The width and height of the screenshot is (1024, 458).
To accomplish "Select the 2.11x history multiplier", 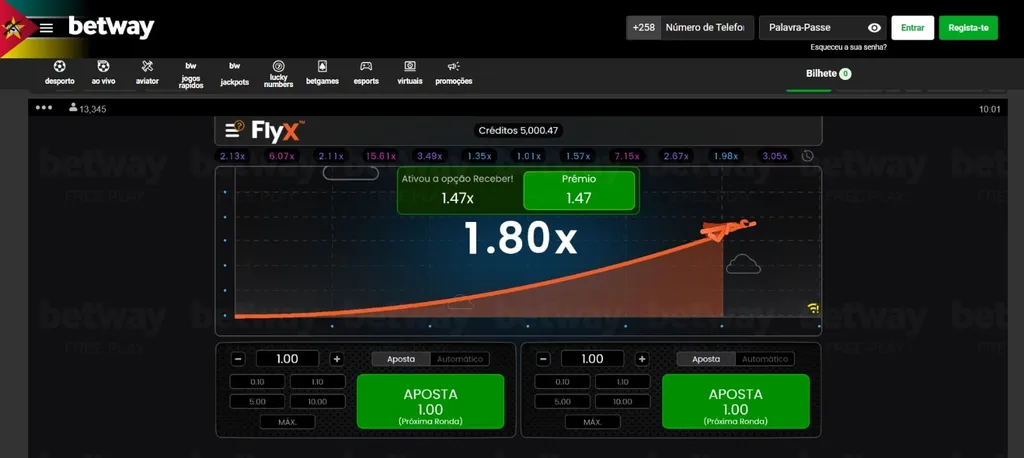I will pos(331,156).
